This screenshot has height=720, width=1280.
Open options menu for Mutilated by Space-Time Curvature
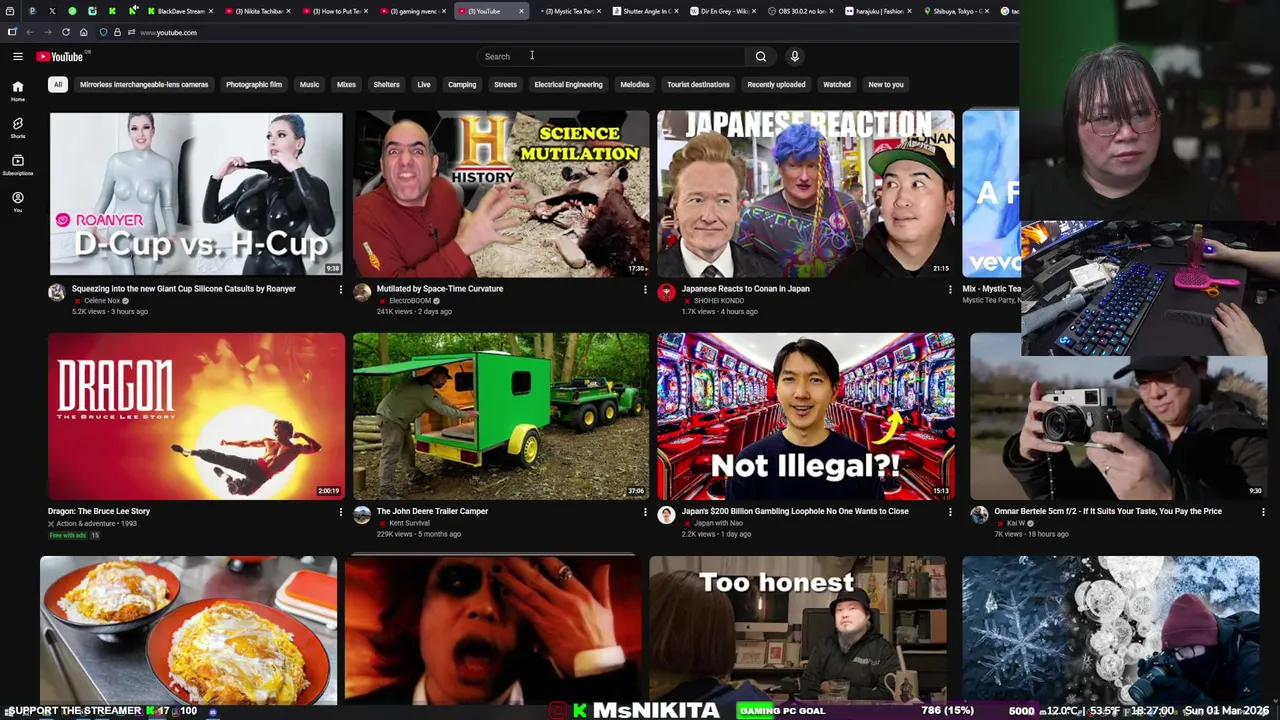(645, 290)
